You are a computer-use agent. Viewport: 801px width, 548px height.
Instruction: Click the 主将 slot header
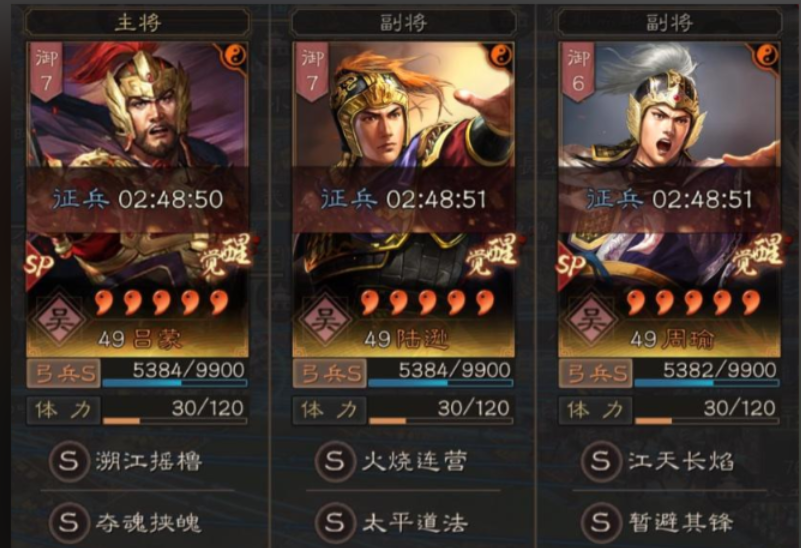pos(137,22)
